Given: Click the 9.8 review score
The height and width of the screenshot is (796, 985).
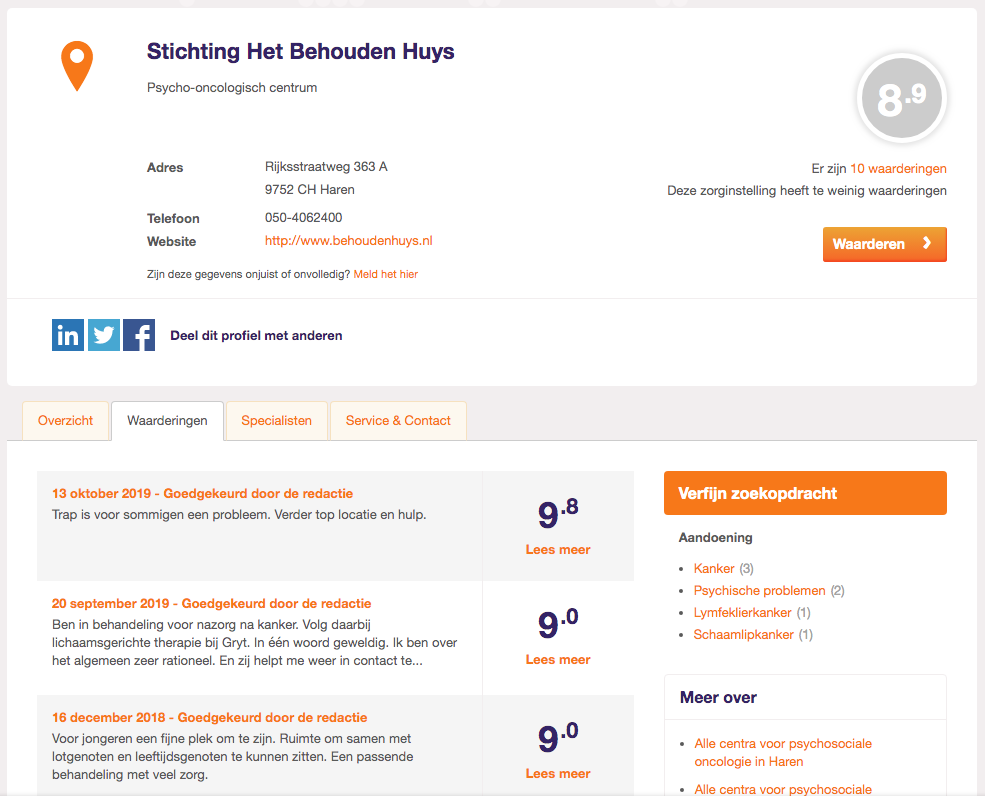Looking at the screenshot, I should (x=558, y=513).
